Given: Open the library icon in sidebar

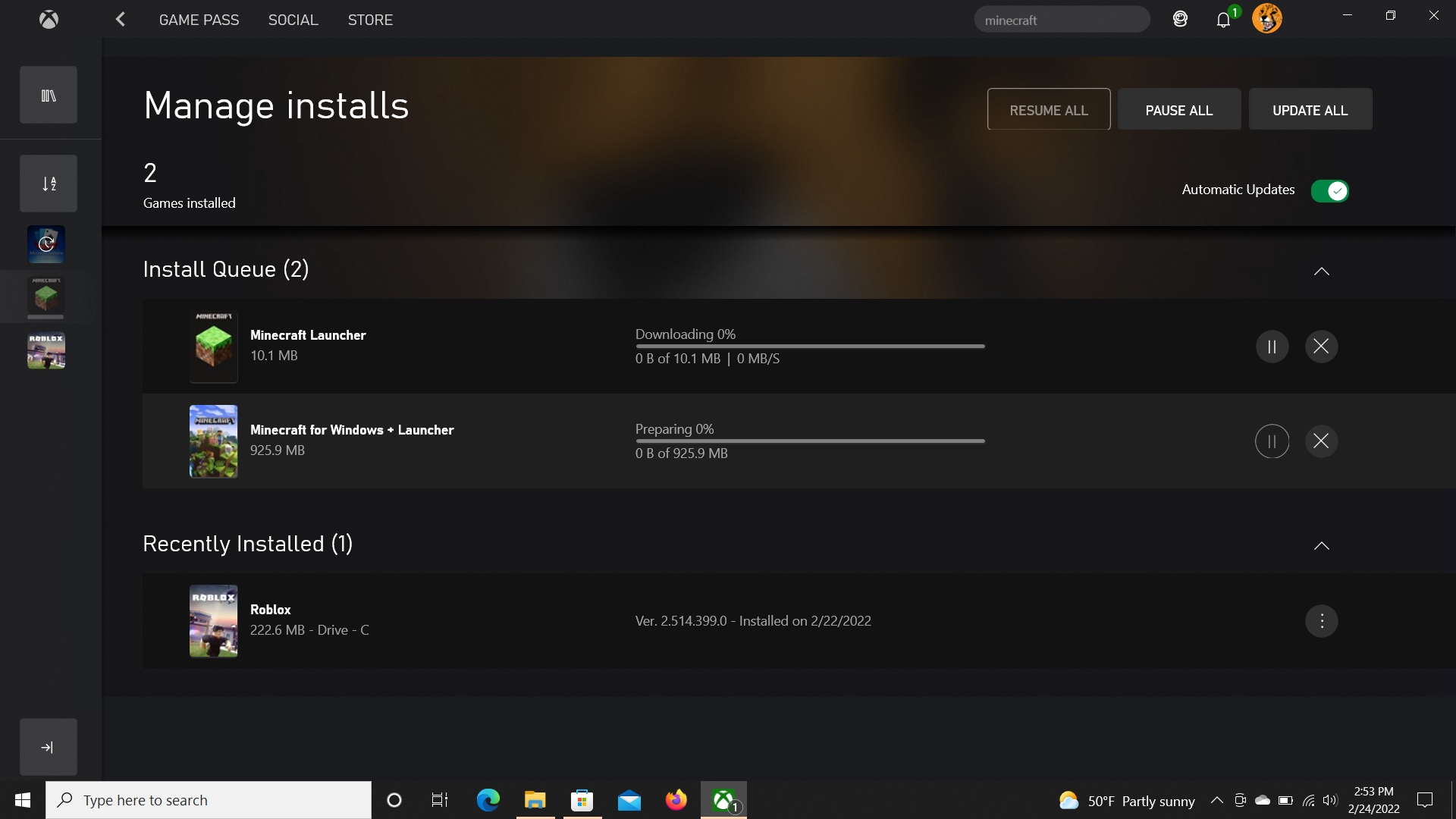Looking at the screenshot, I should 49,96.
